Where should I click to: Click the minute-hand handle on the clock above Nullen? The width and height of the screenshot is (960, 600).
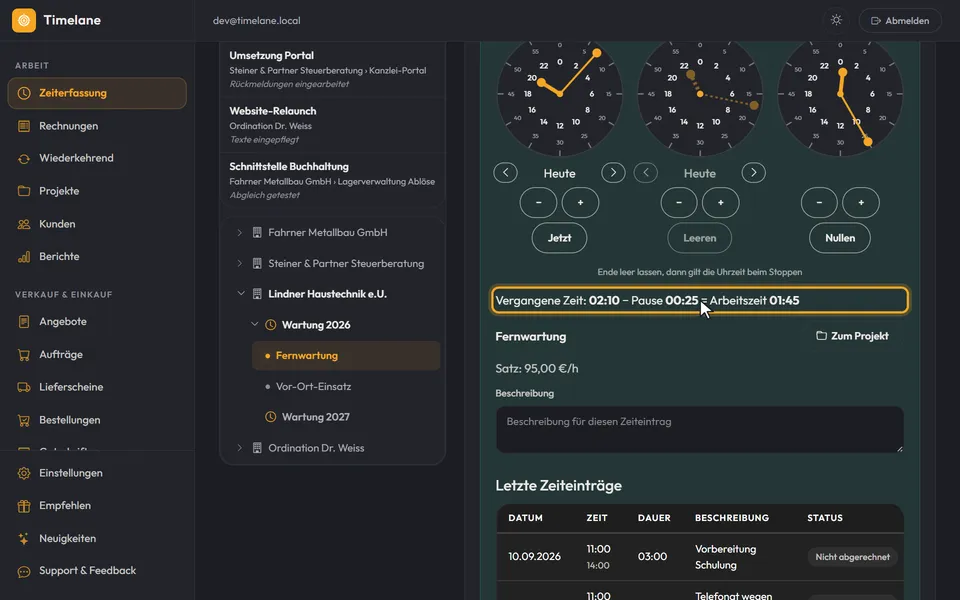868,141
